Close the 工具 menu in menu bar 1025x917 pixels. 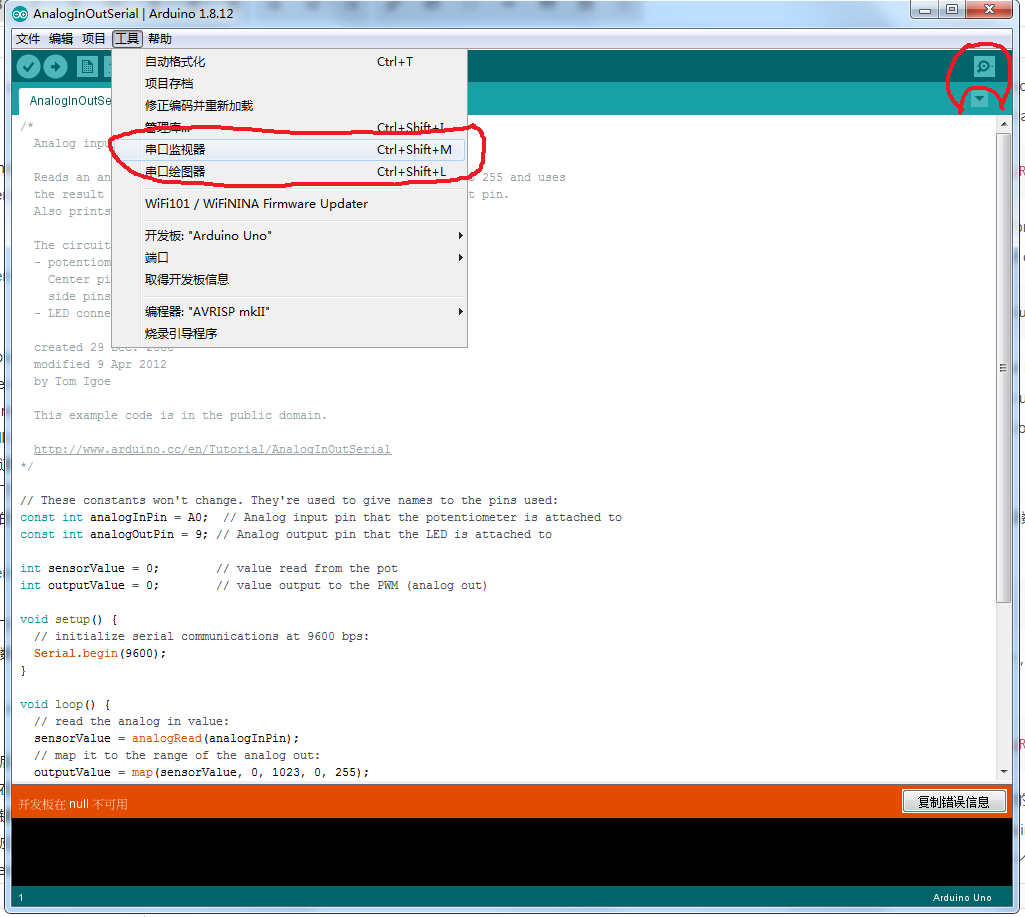pyautogui.click(x=127, y=39)
